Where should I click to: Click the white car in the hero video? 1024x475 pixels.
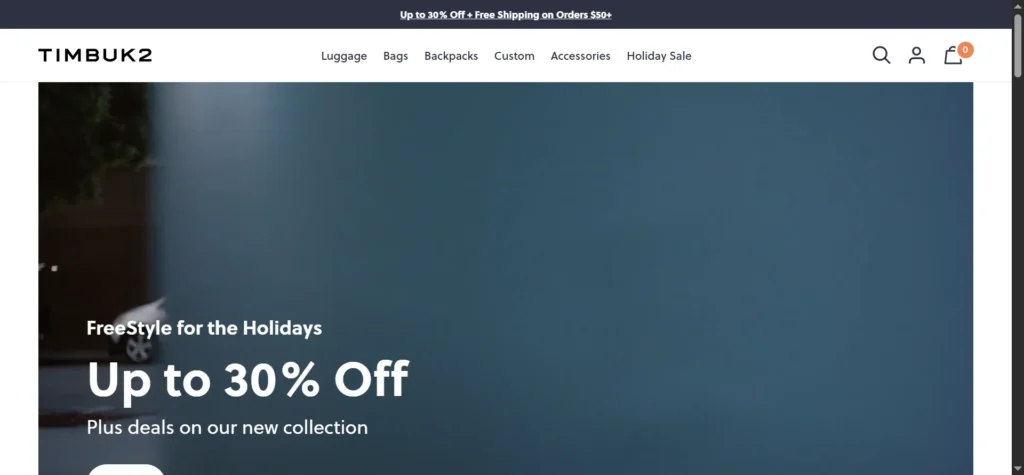[x=142, y=330]
